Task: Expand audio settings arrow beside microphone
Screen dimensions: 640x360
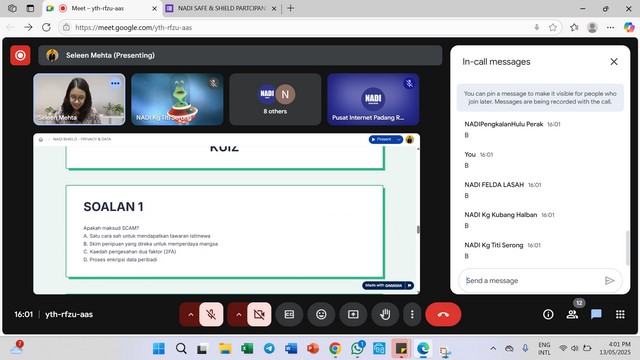Action: click(x=190, y=314)
